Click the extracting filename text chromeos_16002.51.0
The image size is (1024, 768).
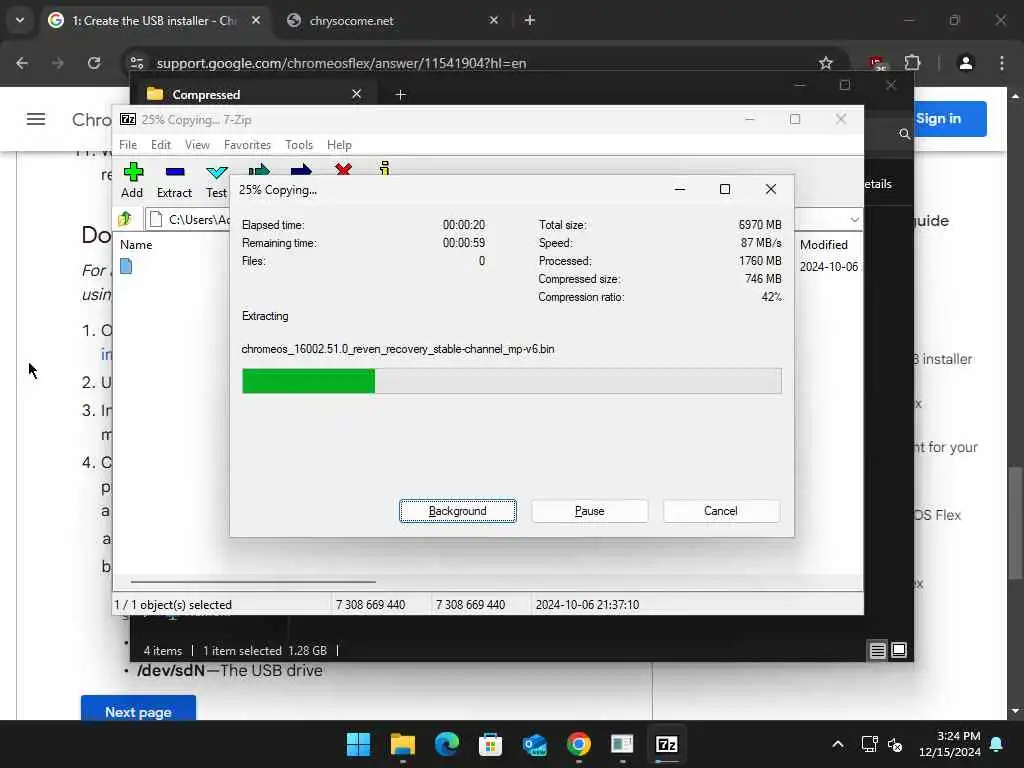coord(398,349)
